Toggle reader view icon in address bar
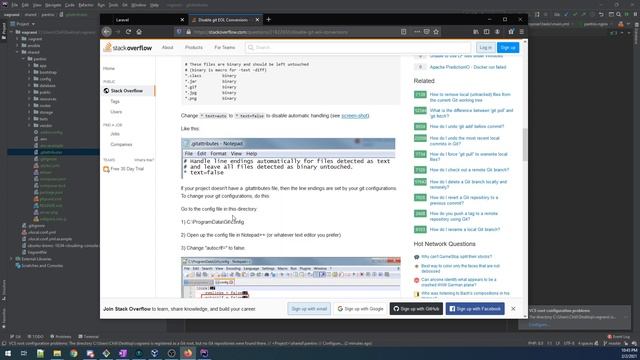The width and height of the screenshot is (640, 360). (x=403, y=31)
